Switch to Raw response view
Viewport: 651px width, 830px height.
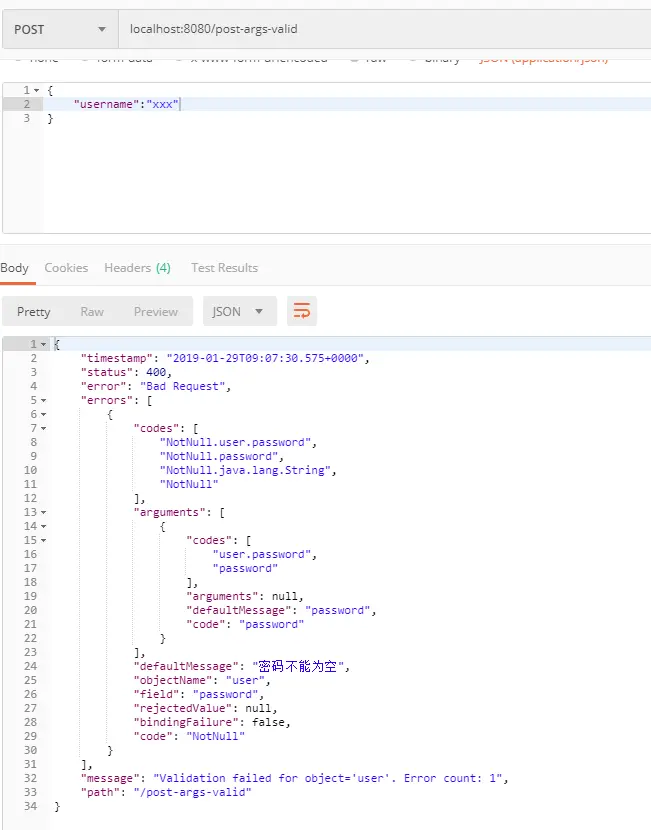point(92,311)
